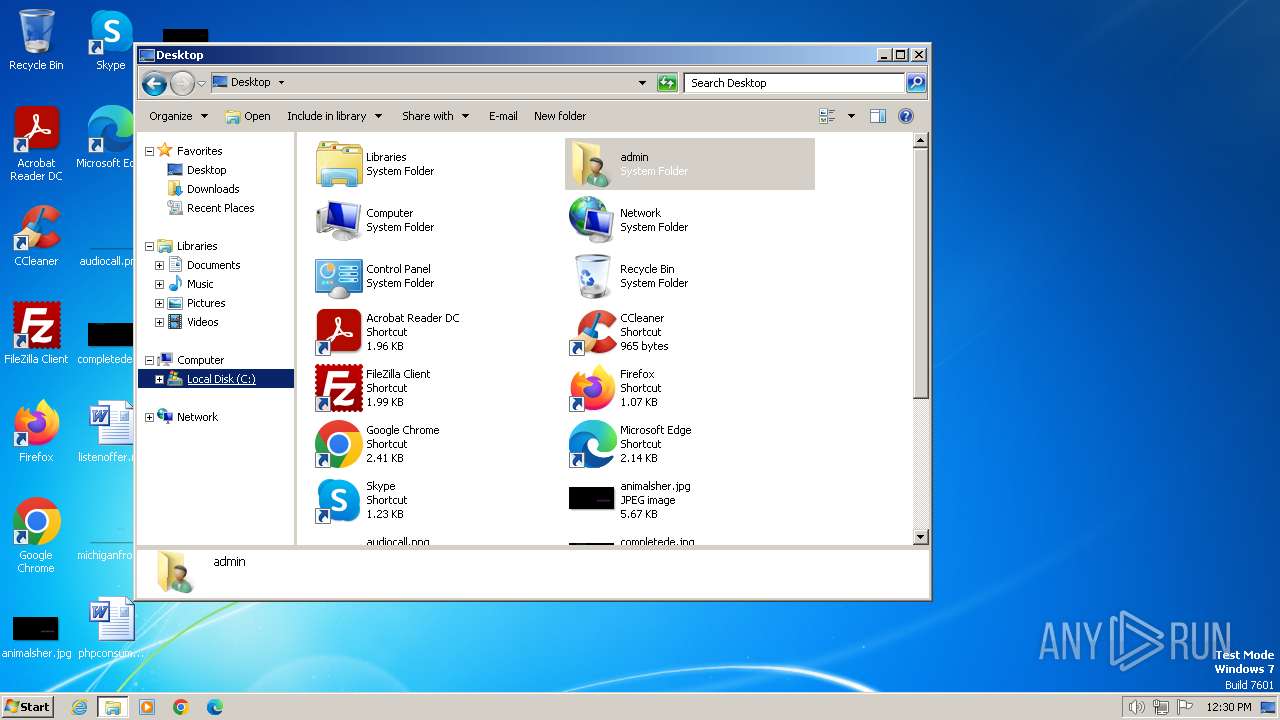This screenshot has height=720, width=1280.
Task: Expand Local Disk (C:) node
Action: [x=159, y=379]
